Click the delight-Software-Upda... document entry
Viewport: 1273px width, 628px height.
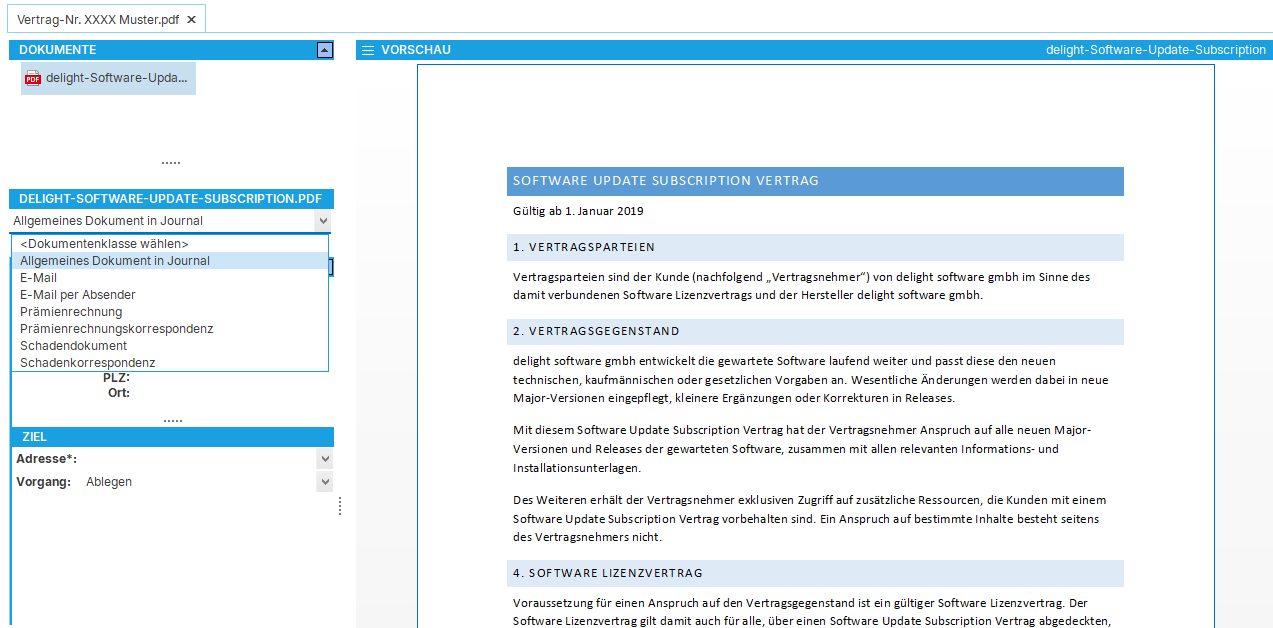click(116, 78)
